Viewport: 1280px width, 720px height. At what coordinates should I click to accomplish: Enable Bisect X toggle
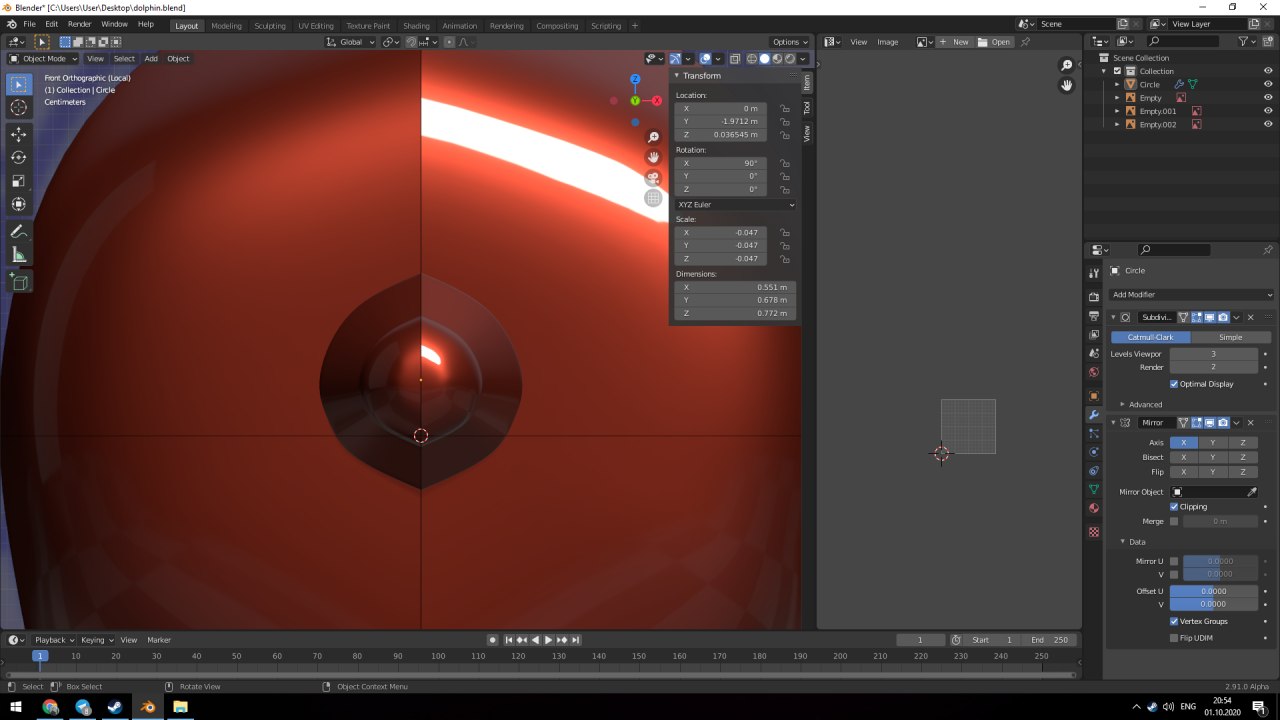(1184, 457)
